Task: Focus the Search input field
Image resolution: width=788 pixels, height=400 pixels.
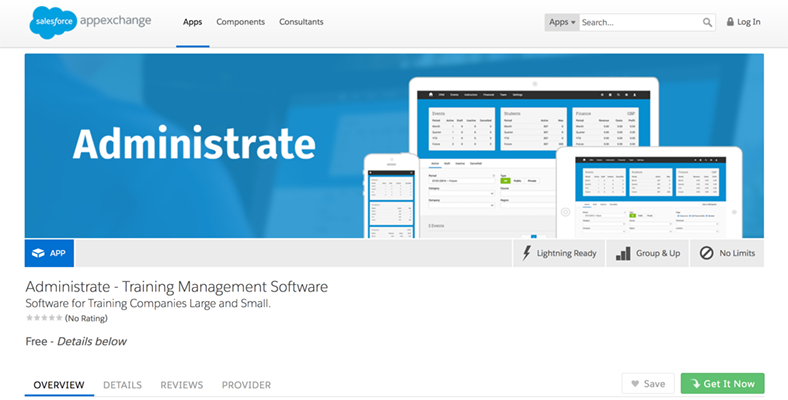Action: pos(639,22)
